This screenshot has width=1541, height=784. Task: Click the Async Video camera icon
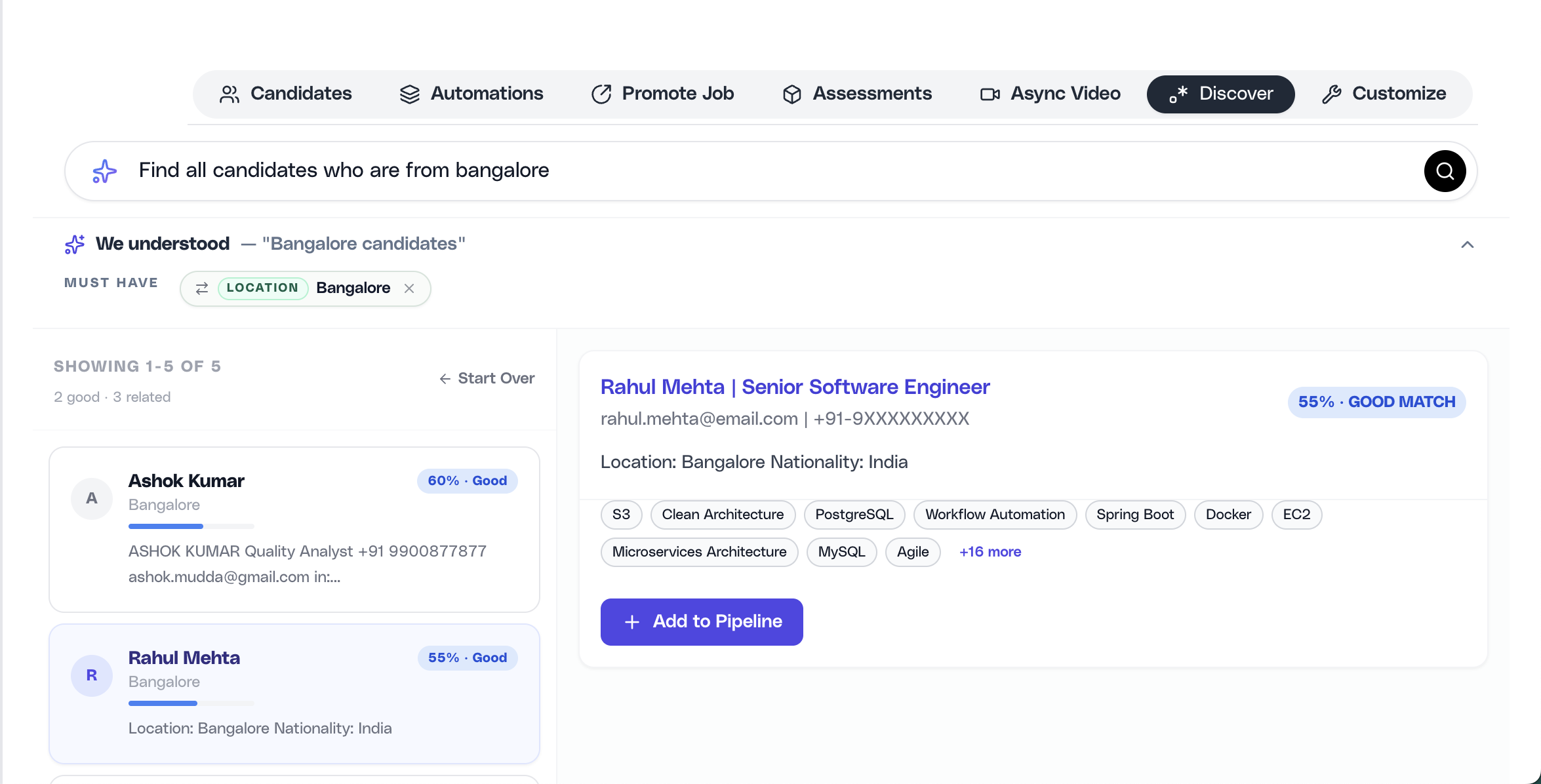(x=990, y=94)
